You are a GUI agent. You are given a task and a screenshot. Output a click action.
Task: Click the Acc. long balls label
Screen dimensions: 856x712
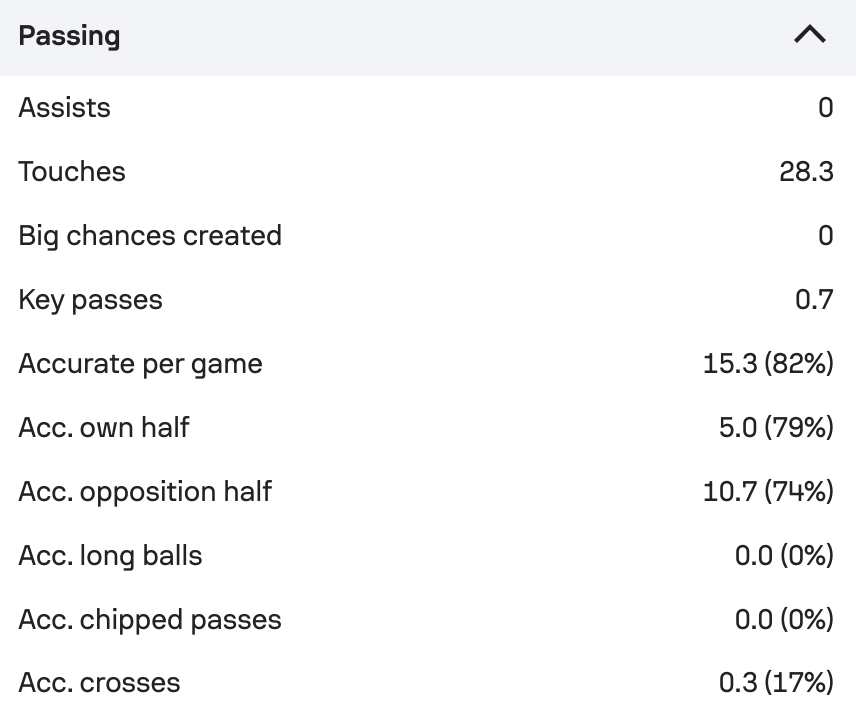click(110, 556)
